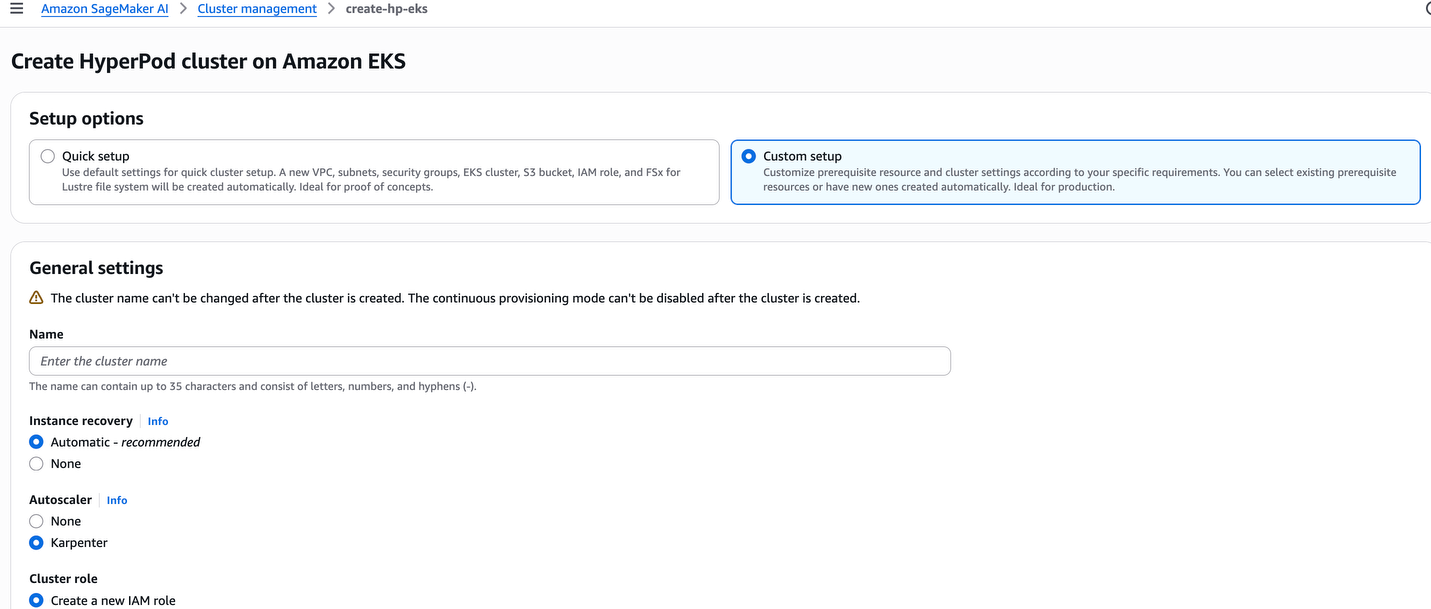1431x609 pixels.
Task: Choose Create a new IAM role
Action: click(37, 601)
